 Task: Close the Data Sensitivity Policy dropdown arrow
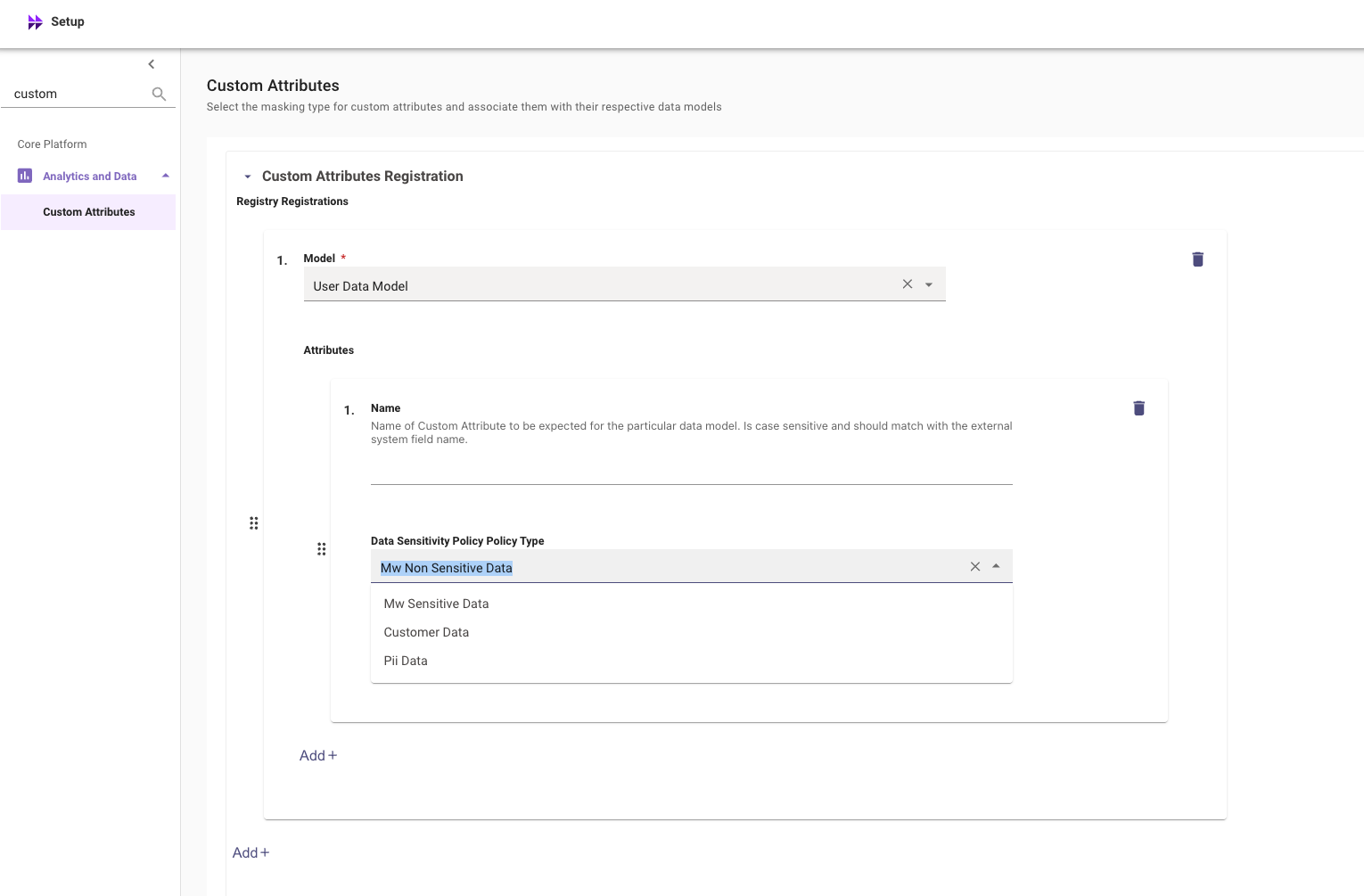(x=996, y=566)
